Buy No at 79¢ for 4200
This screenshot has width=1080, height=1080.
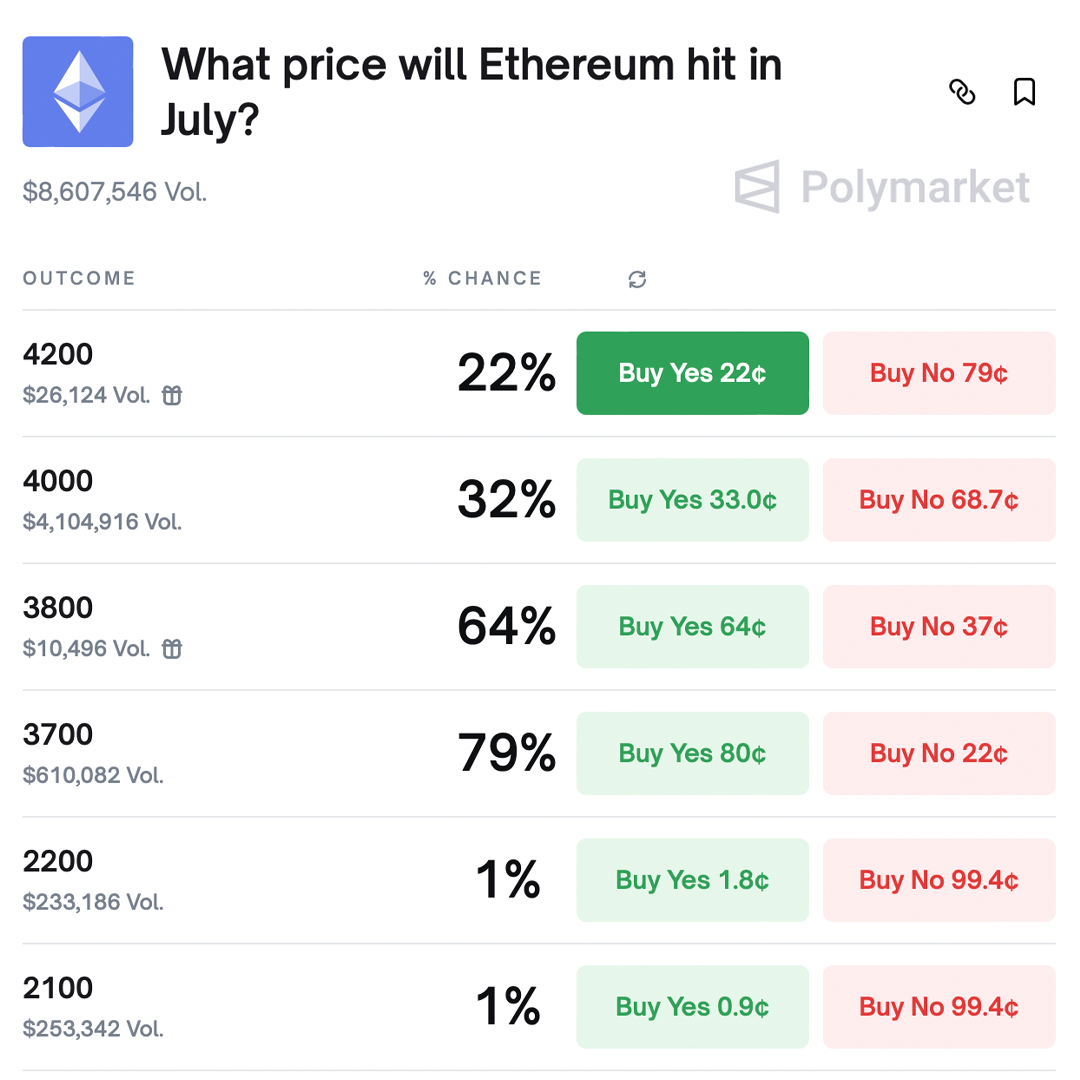point(939,373)
